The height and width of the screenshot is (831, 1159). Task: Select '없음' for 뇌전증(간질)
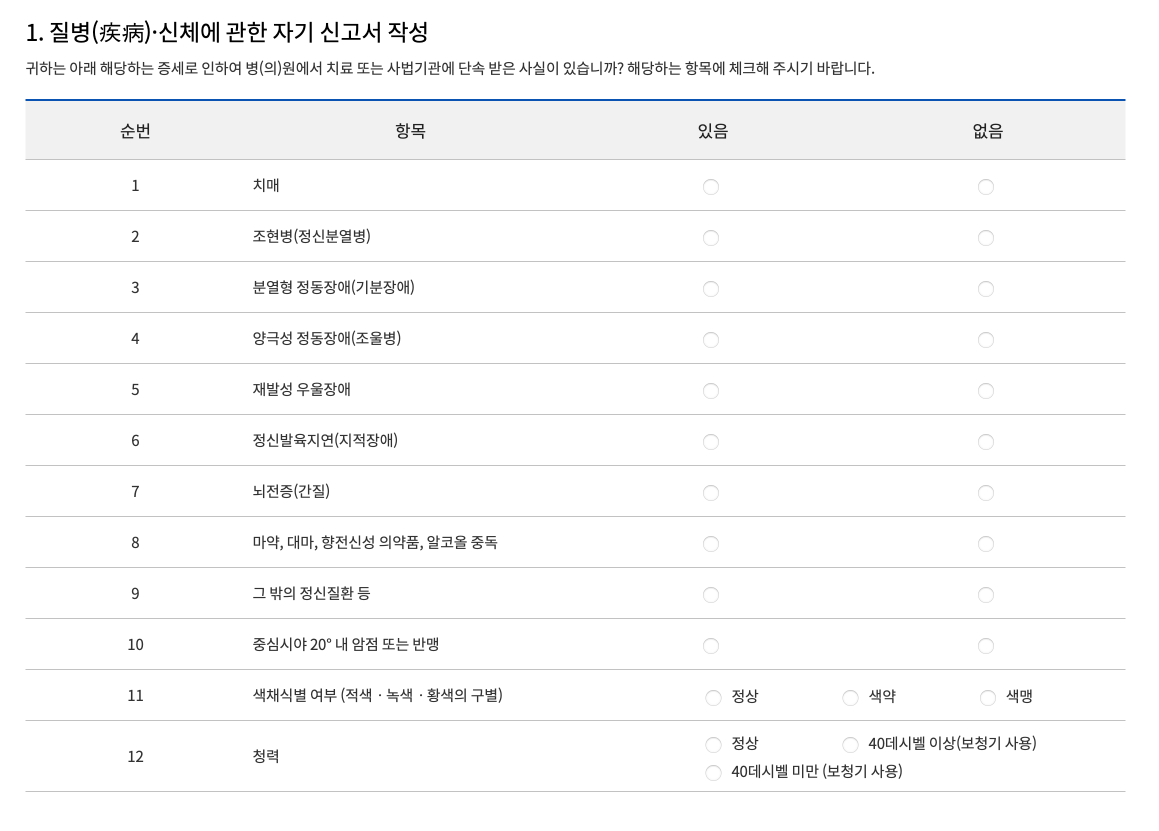(x=986, y=492)
